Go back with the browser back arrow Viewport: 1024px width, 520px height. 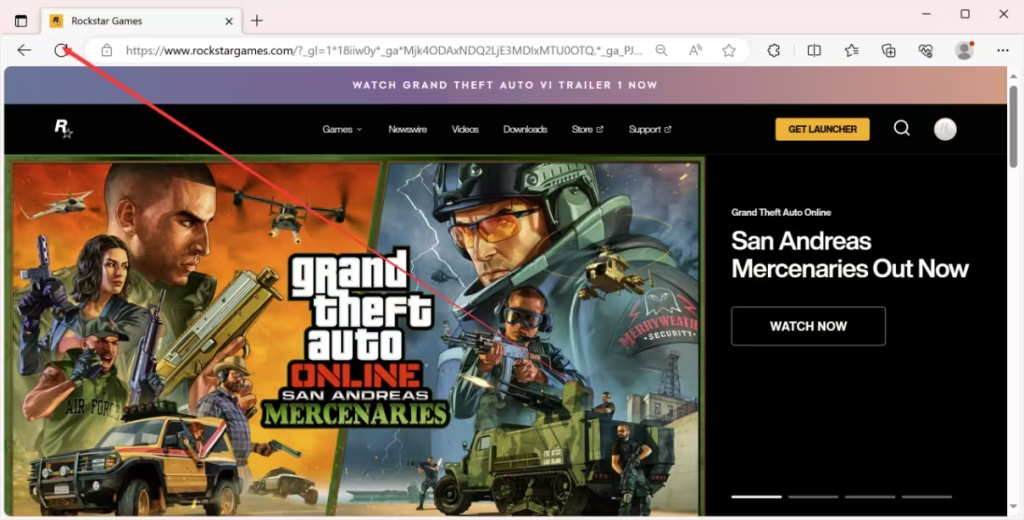tap(24, 50)
